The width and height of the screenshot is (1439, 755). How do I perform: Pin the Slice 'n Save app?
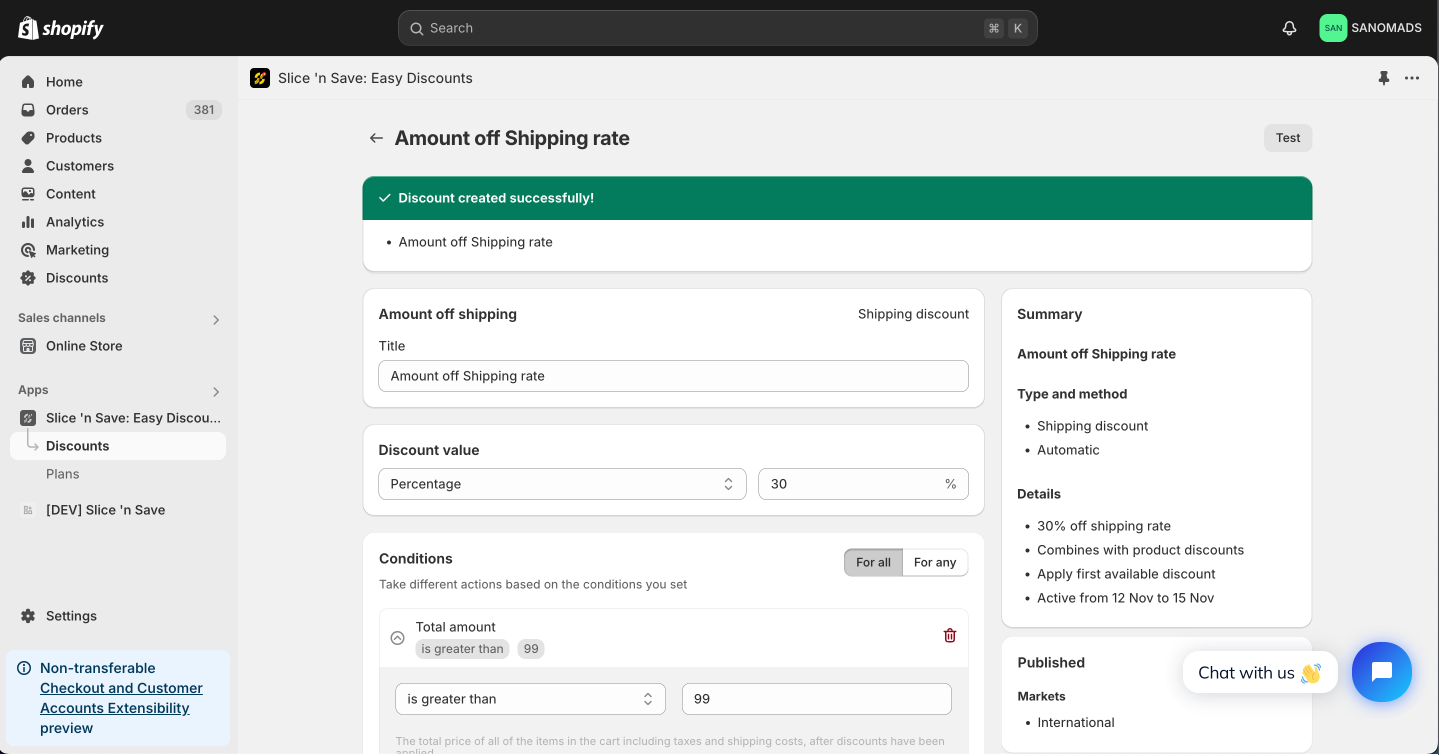1384,78
